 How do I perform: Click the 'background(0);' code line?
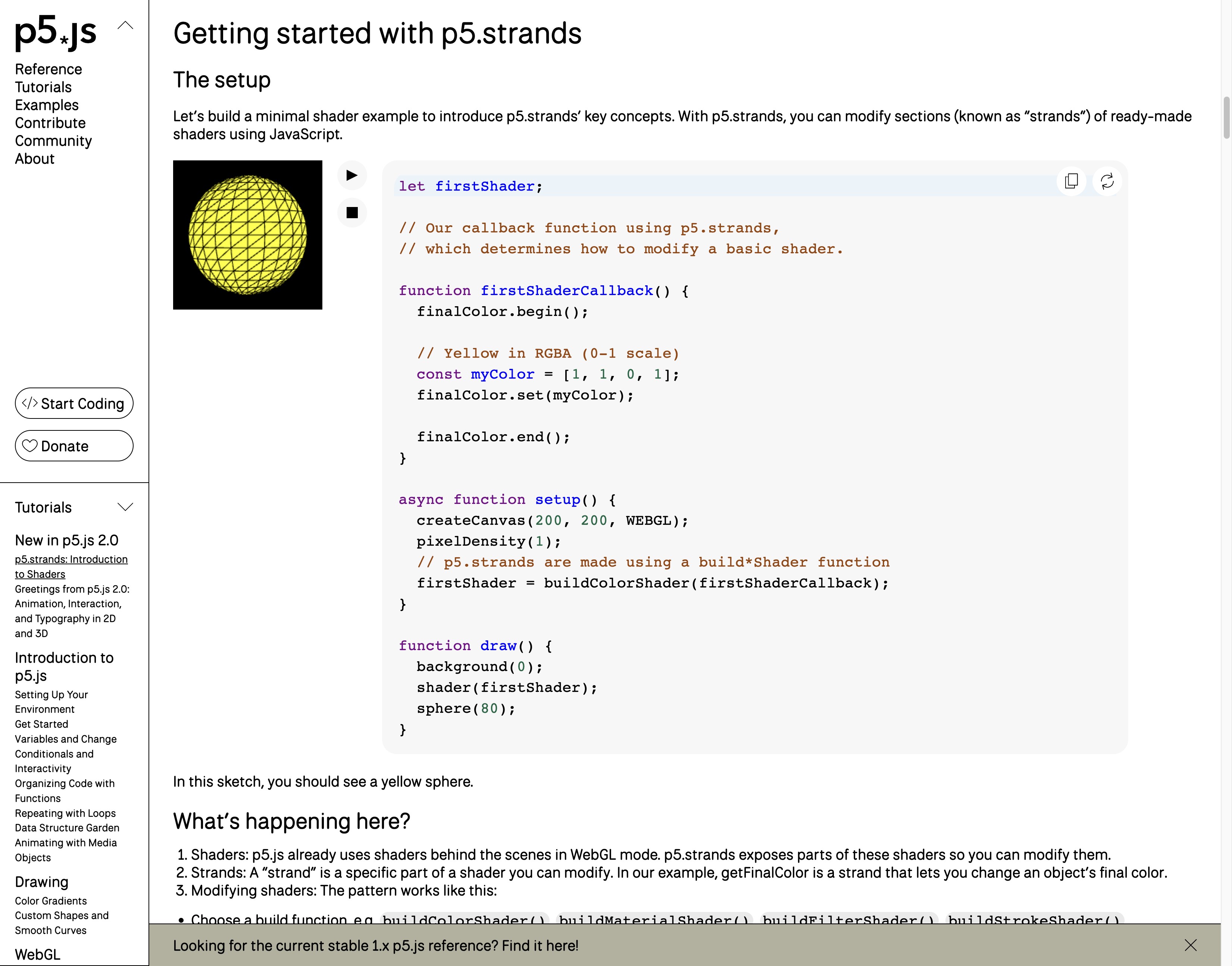point(480,667)
